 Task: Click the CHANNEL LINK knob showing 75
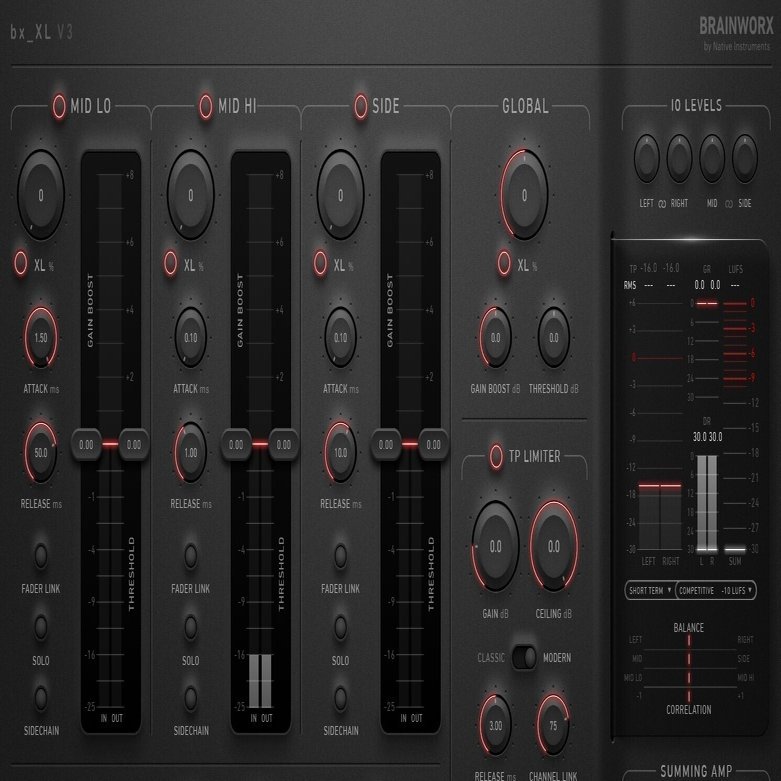point(554,725)
